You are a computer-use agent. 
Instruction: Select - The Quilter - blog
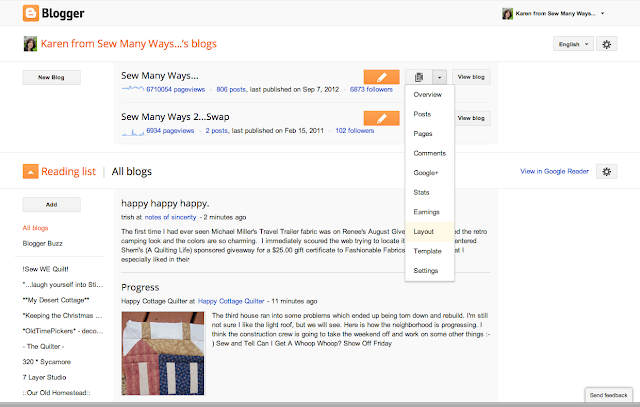(43, 347)
